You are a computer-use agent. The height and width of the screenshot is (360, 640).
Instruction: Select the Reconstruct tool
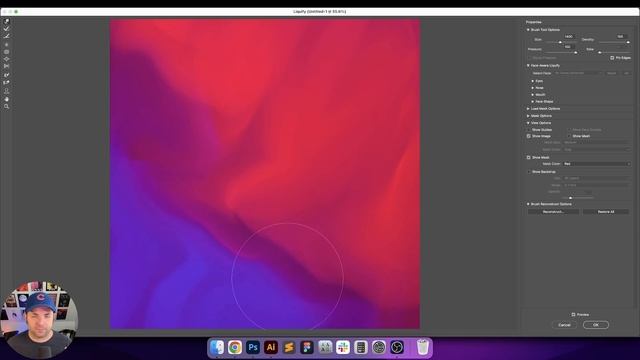point(7,29)
